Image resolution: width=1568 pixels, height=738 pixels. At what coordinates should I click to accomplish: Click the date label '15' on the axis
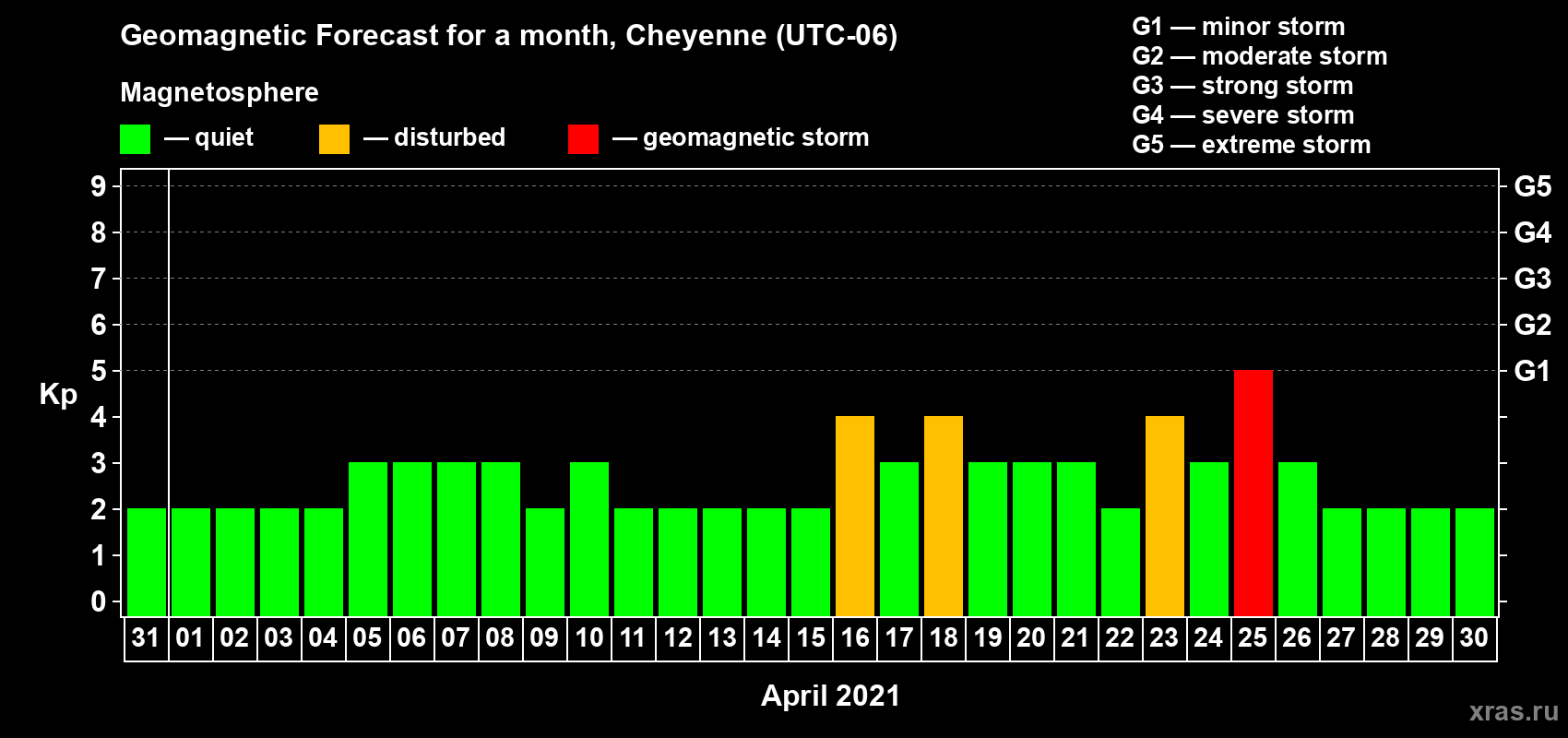(x=811, y=637)
